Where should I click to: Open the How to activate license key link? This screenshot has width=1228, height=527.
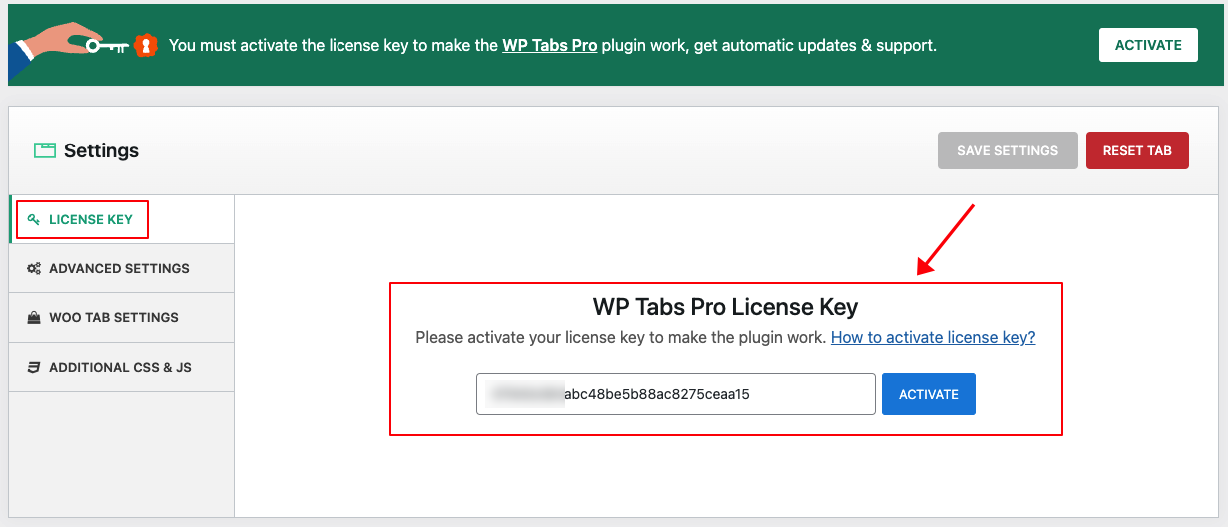933,338
